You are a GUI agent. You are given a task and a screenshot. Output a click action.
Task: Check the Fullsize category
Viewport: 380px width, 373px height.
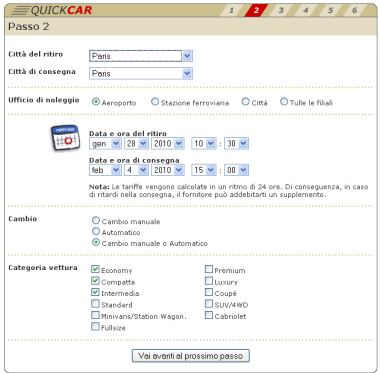click(x=95, y=326)
